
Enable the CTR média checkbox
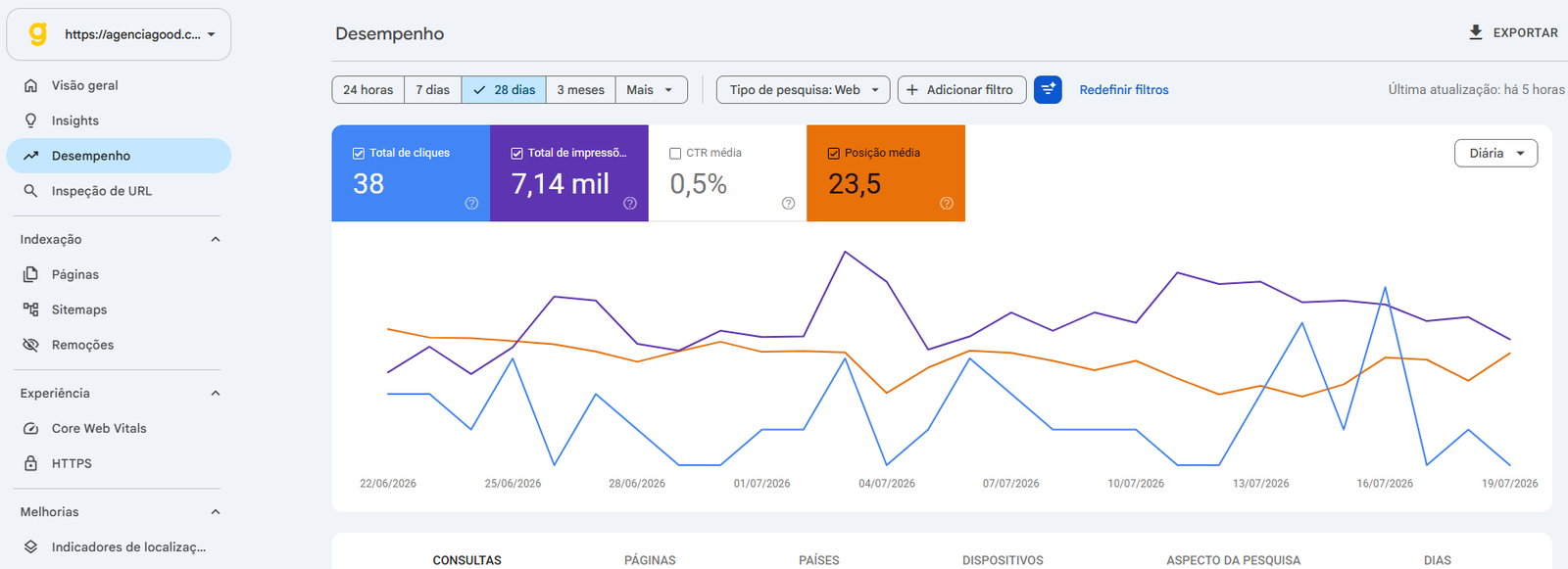(x=675, y=153)
